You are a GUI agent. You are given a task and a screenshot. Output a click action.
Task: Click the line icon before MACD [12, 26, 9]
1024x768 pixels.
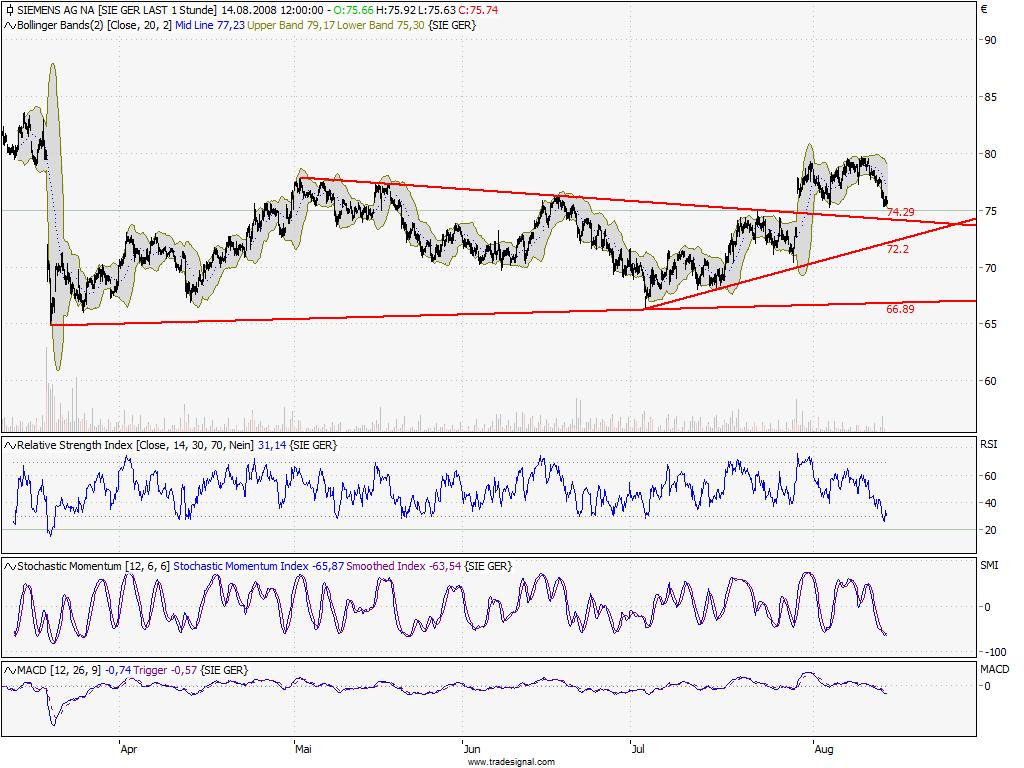click(10, 670)
